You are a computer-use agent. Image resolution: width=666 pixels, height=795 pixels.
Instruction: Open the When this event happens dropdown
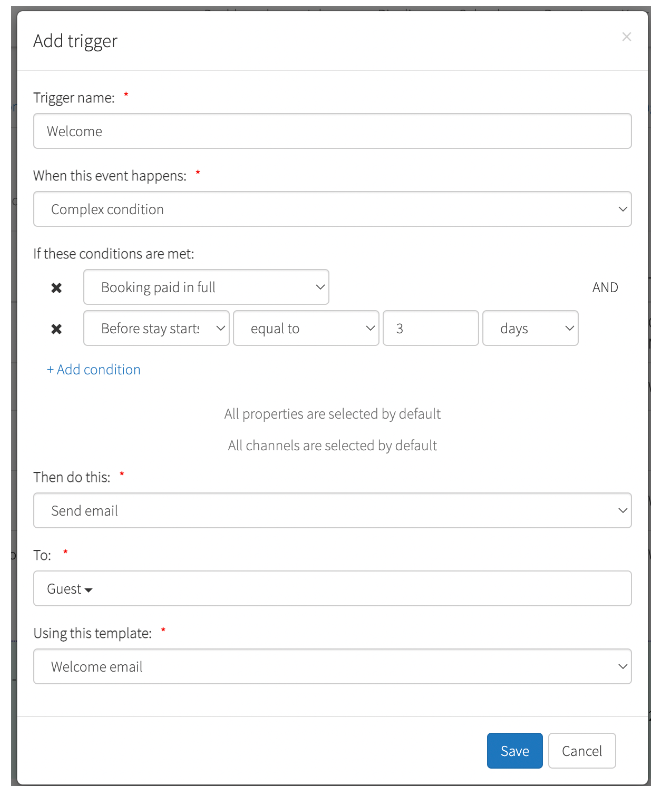[x=332, y=209]
